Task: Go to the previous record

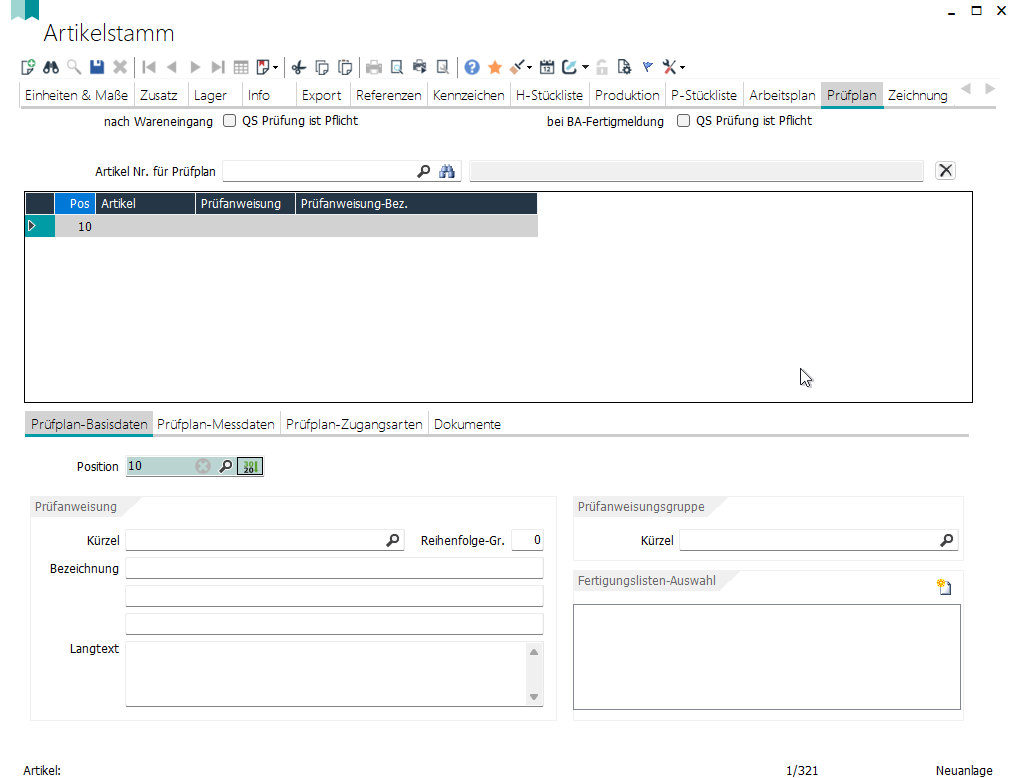Action: click(x=172, y=67)
